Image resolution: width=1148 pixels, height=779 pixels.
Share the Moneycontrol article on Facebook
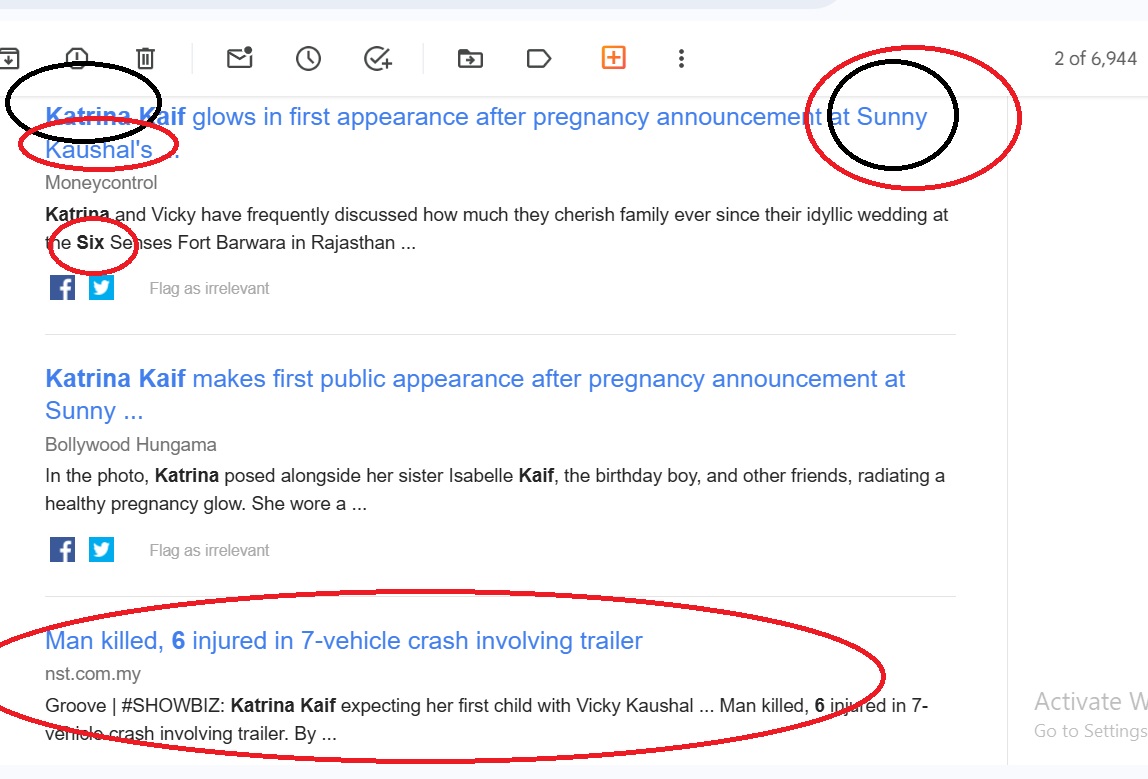point(62,288)
